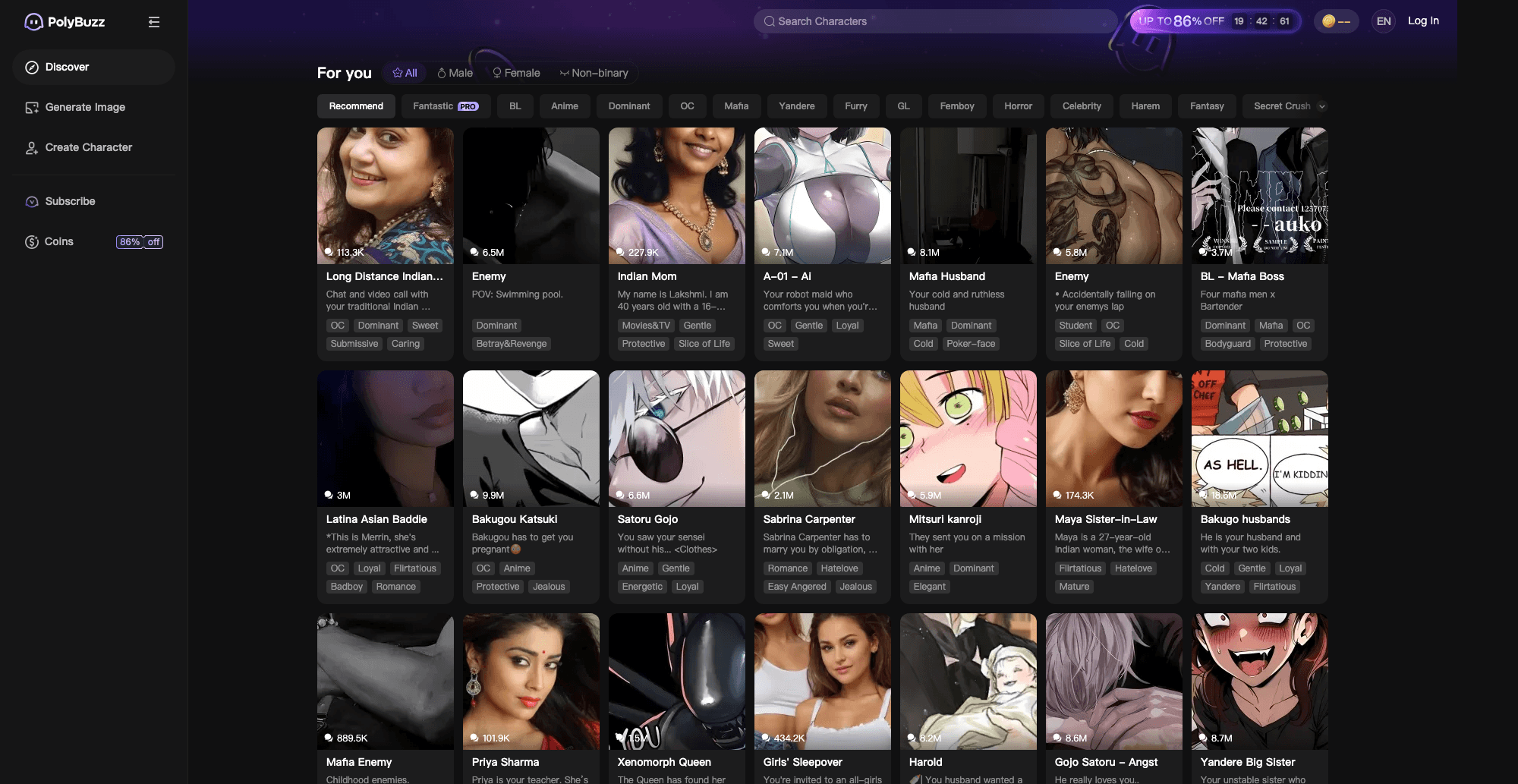Click the All filter star icon

[397, 73]
